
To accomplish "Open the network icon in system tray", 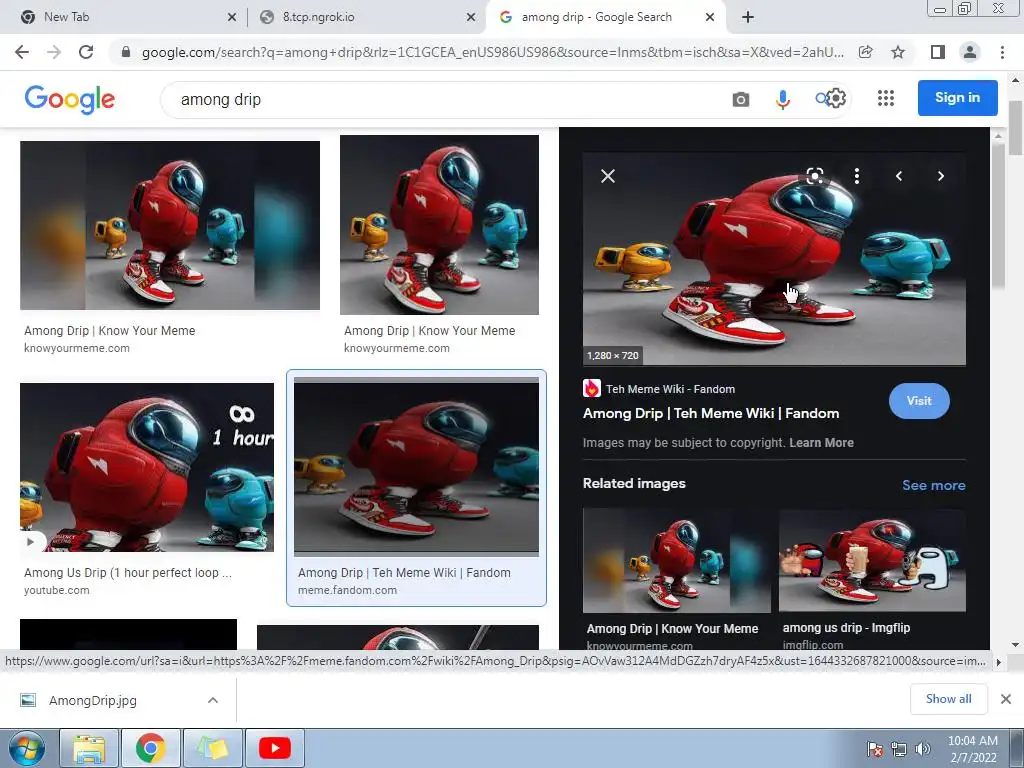I will (899, 749).
